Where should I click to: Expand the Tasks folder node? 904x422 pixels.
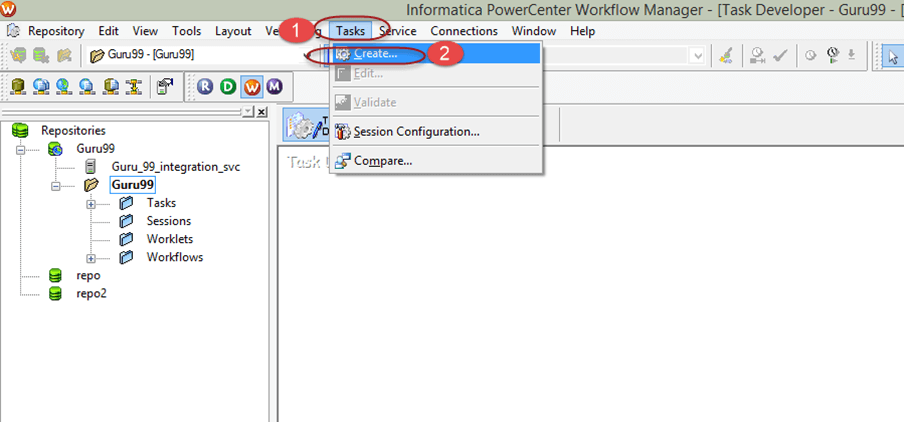click(91, 203)
